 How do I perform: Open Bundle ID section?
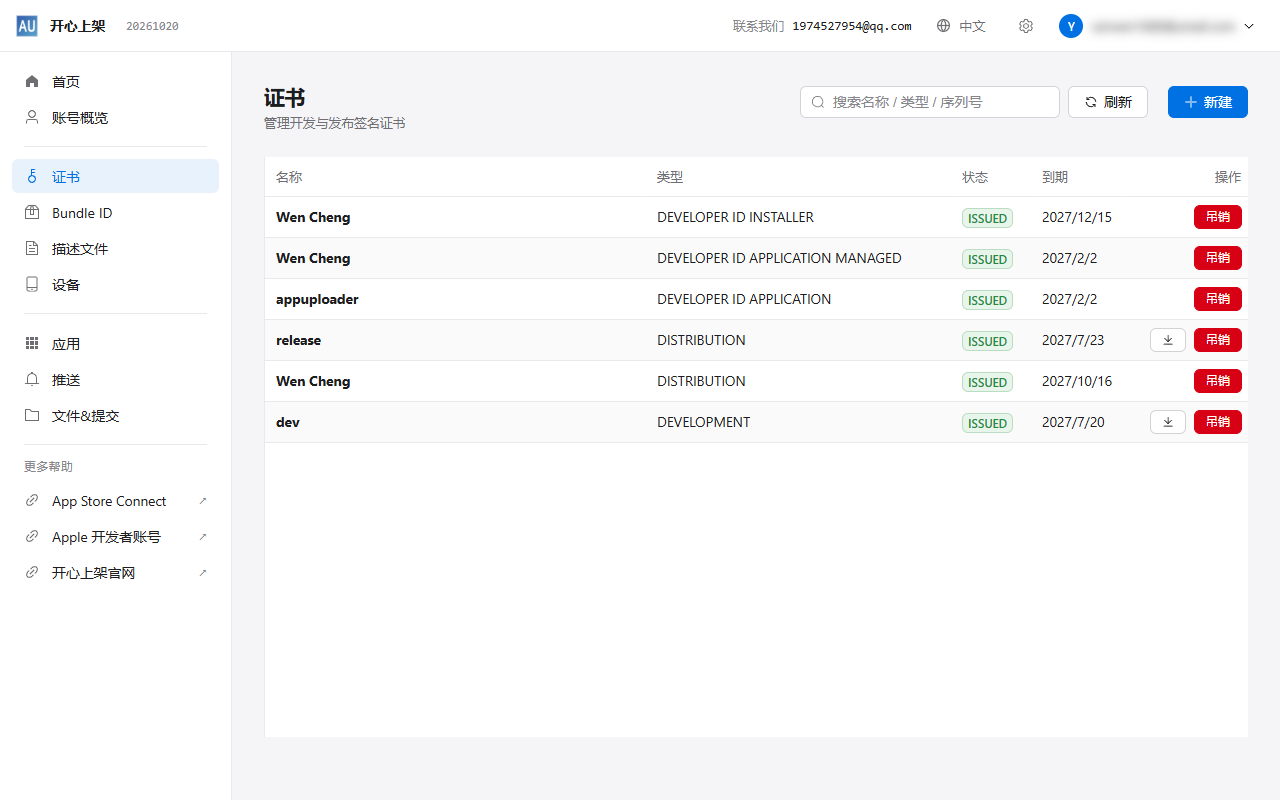click(115, 213)
